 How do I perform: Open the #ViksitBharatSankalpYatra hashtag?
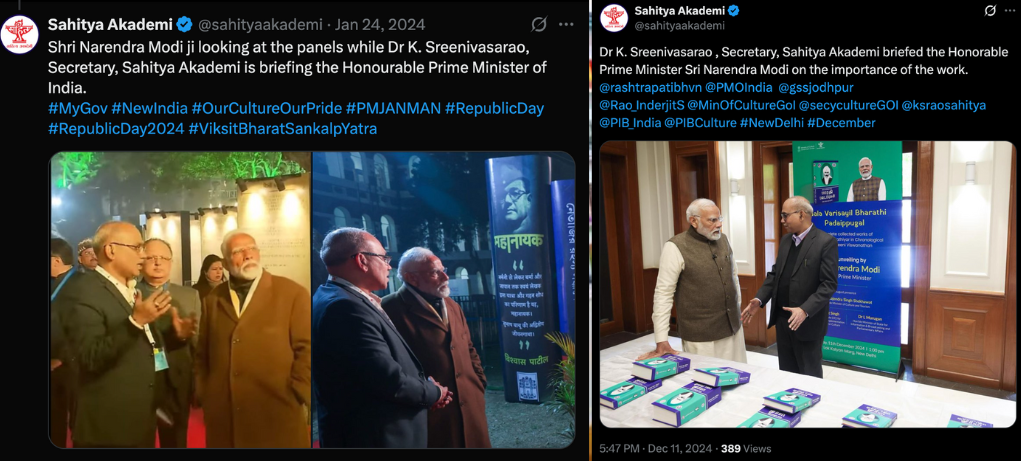click(x=283, y=129)
